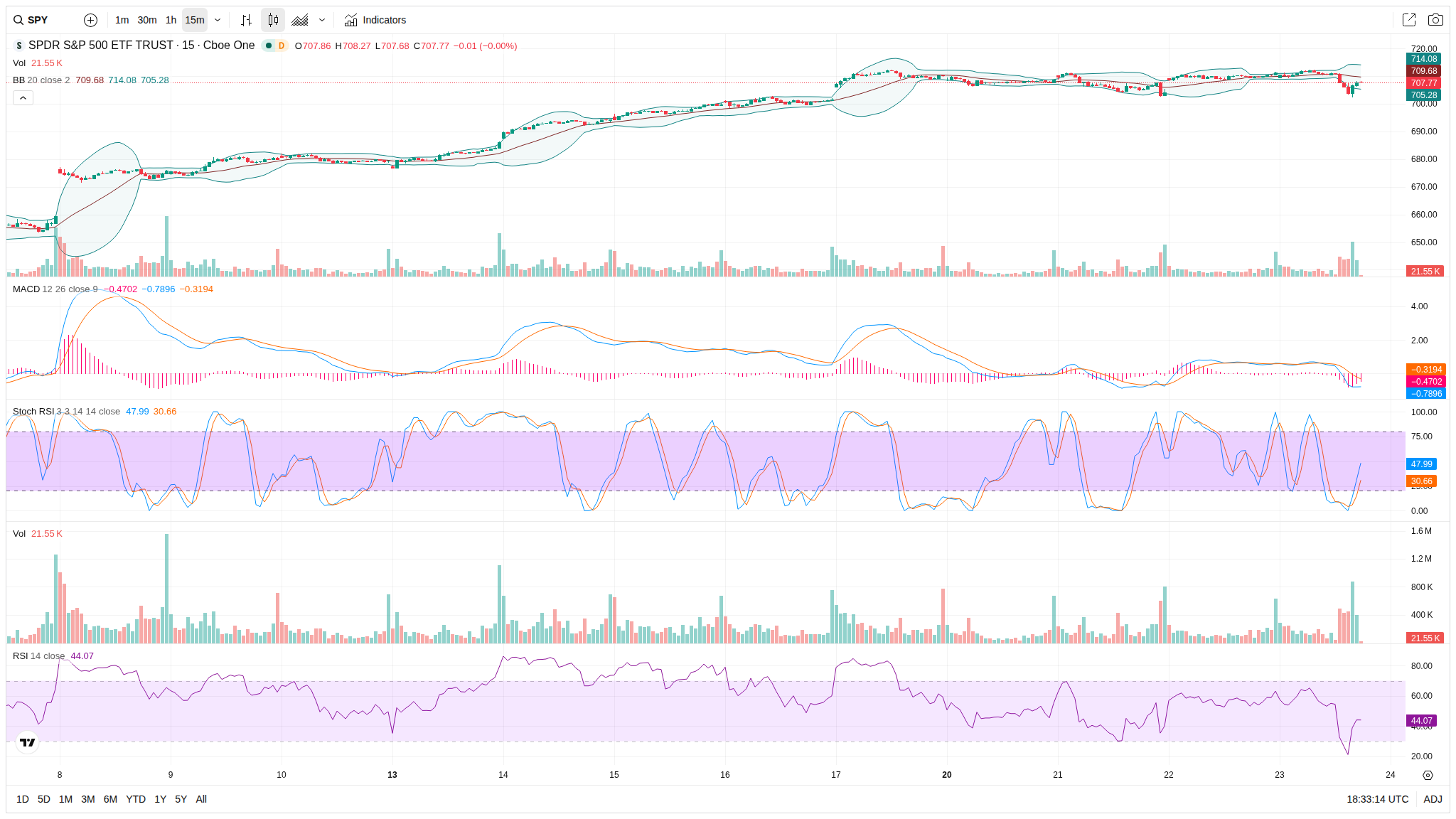Toggle ADJ adjusted data setting
The width and height of the screenshot is (1456, 819).
(x=1433, y=799)
